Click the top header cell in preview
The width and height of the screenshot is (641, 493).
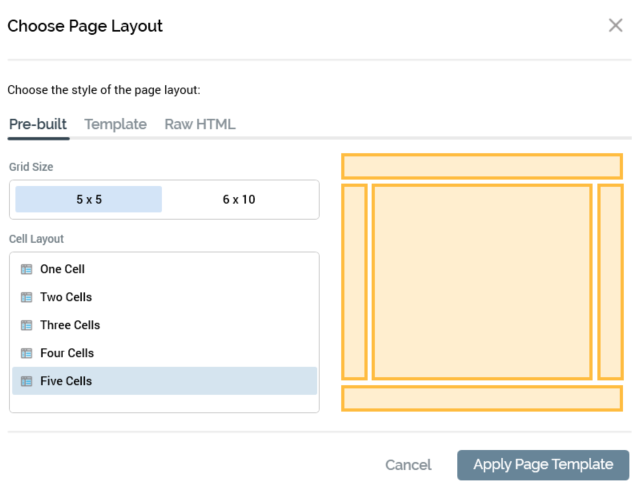point(481,166)
